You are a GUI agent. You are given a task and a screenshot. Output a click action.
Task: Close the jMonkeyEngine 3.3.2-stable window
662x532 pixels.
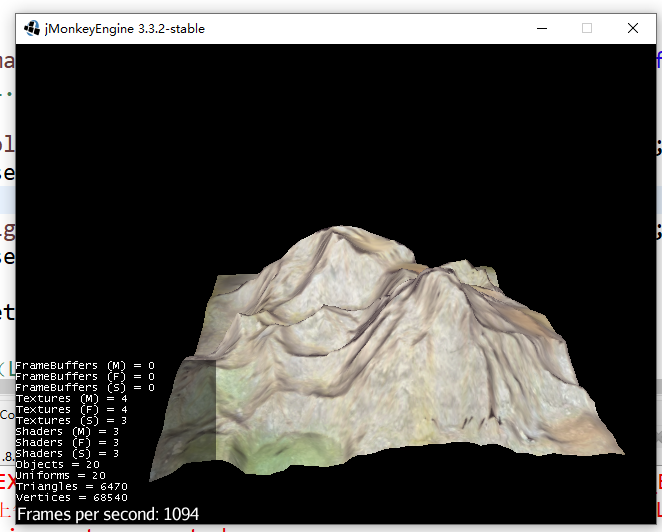click(632, 28)
